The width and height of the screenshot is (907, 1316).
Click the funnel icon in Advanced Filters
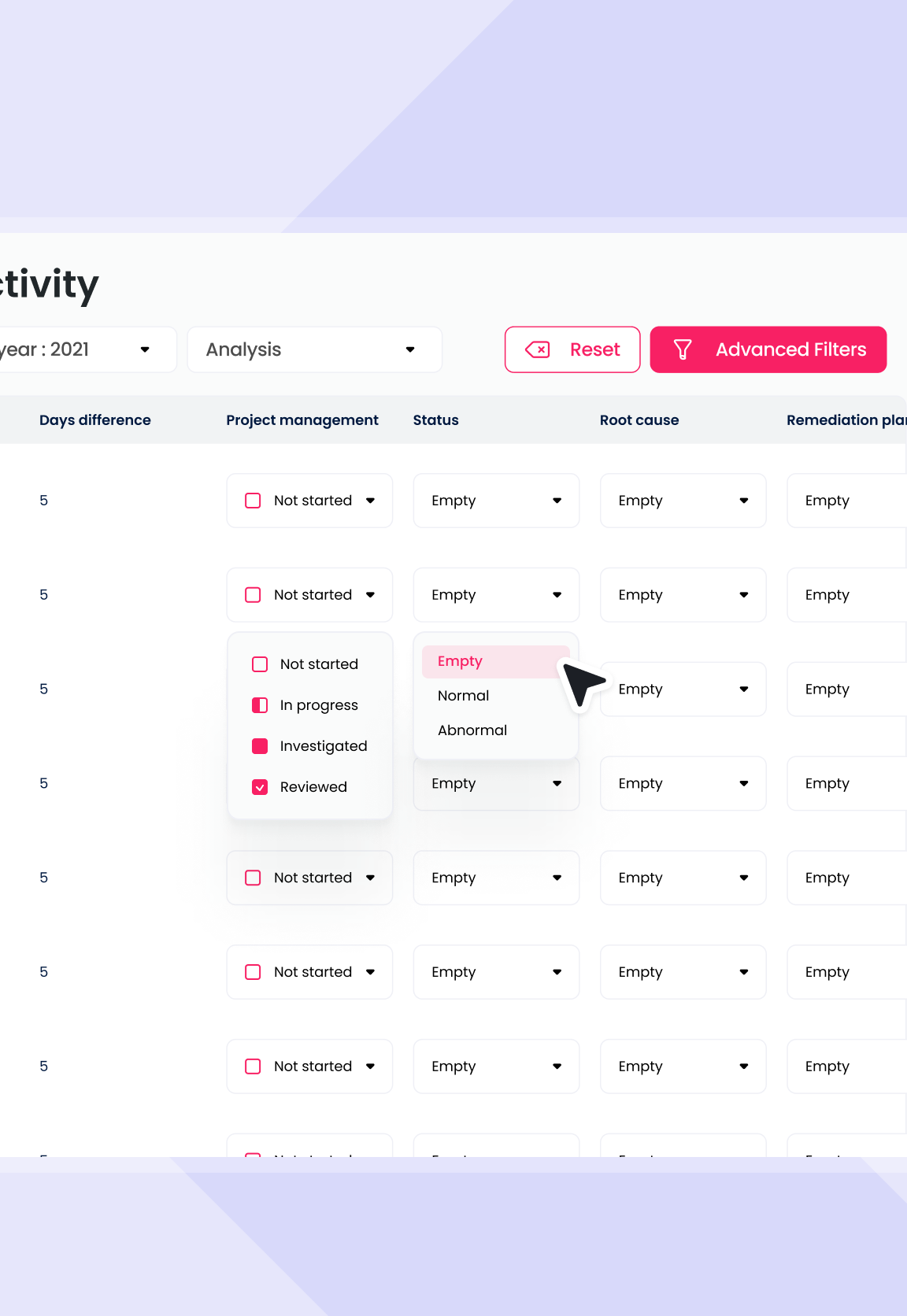683,349
